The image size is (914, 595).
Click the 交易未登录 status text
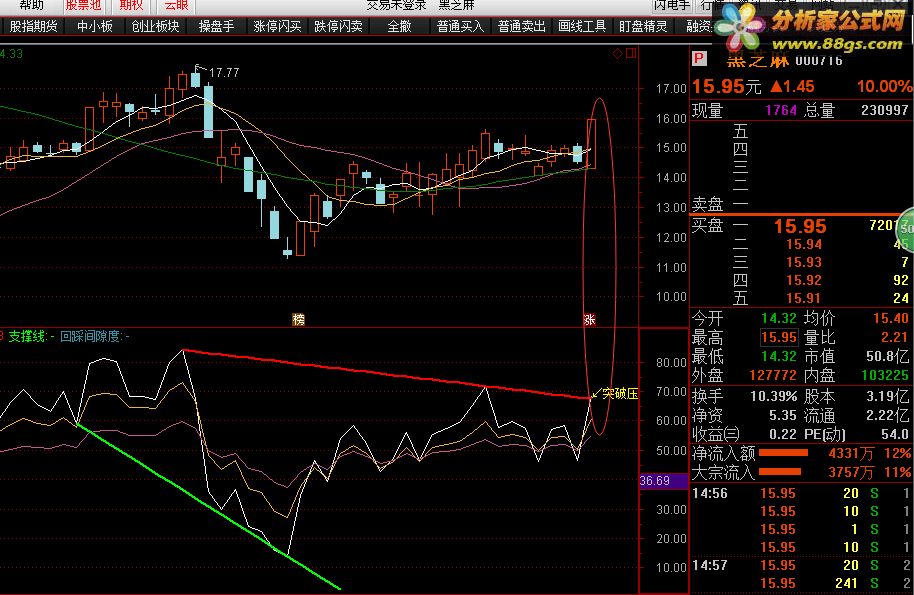(396, 5)
